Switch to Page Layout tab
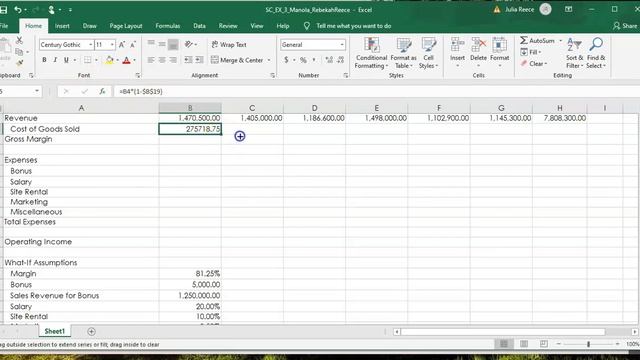This screenshot has width=640, height=360. [x=126, y=26]
